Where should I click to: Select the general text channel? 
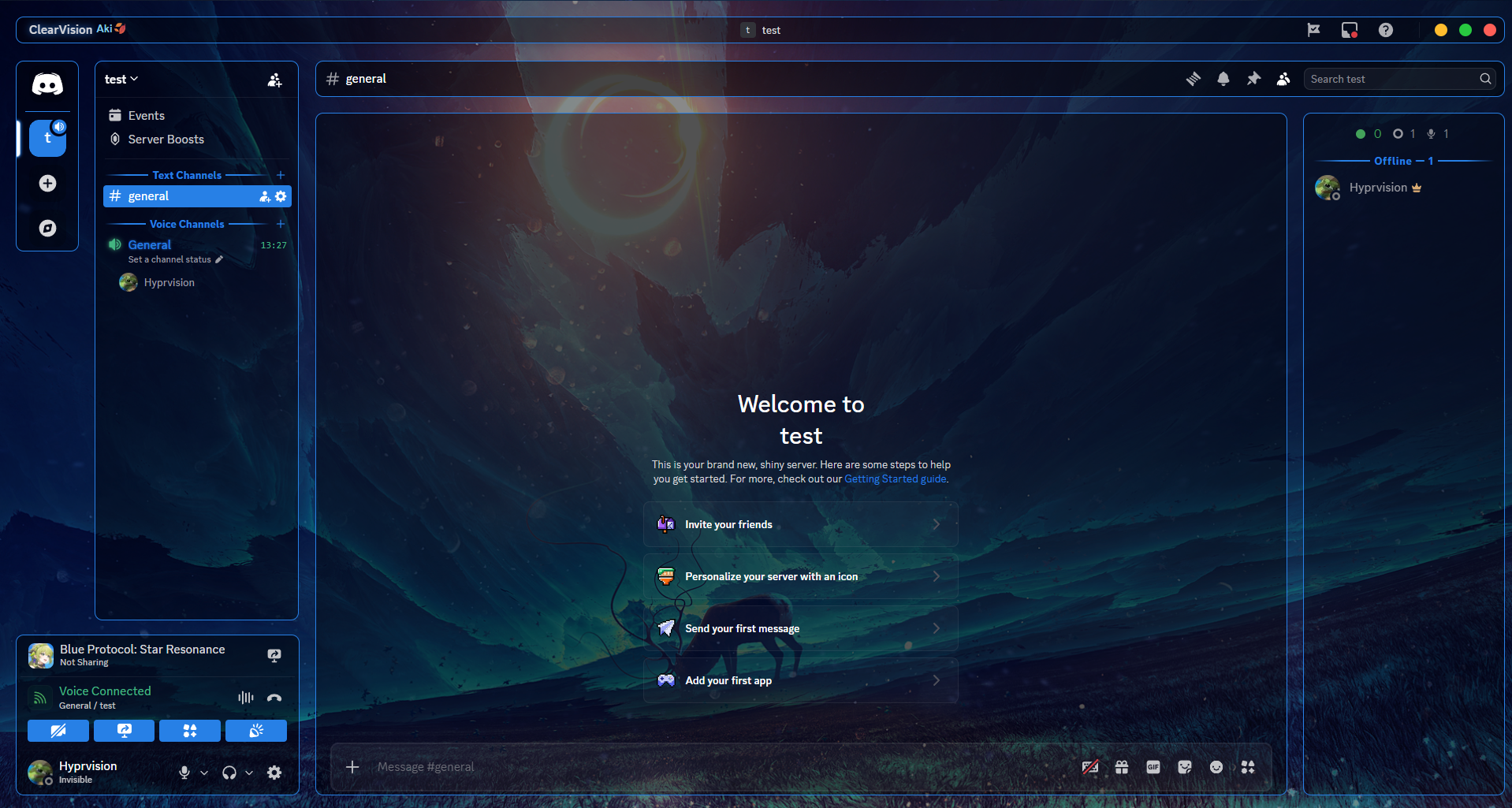(197, 196)
